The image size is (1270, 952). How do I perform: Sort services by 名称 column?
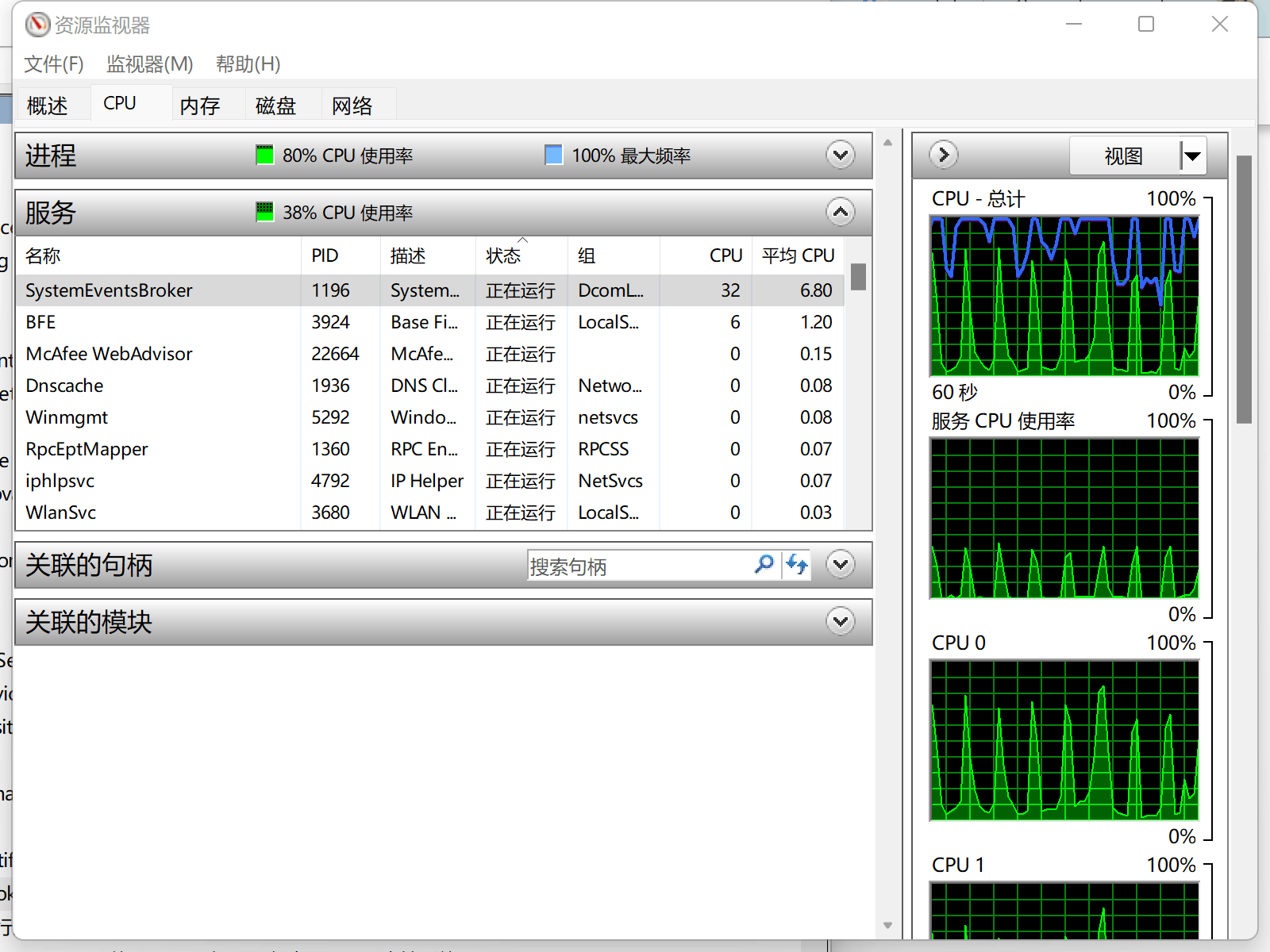tap(159, 255)
